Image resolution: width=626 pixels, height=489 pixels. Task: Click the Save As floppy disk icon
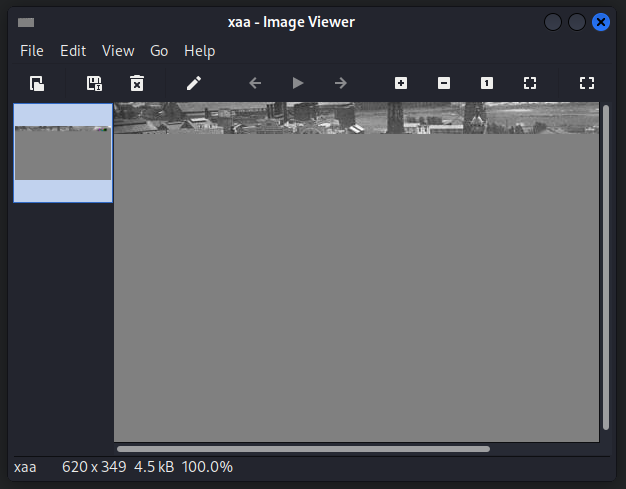(94, 83)
